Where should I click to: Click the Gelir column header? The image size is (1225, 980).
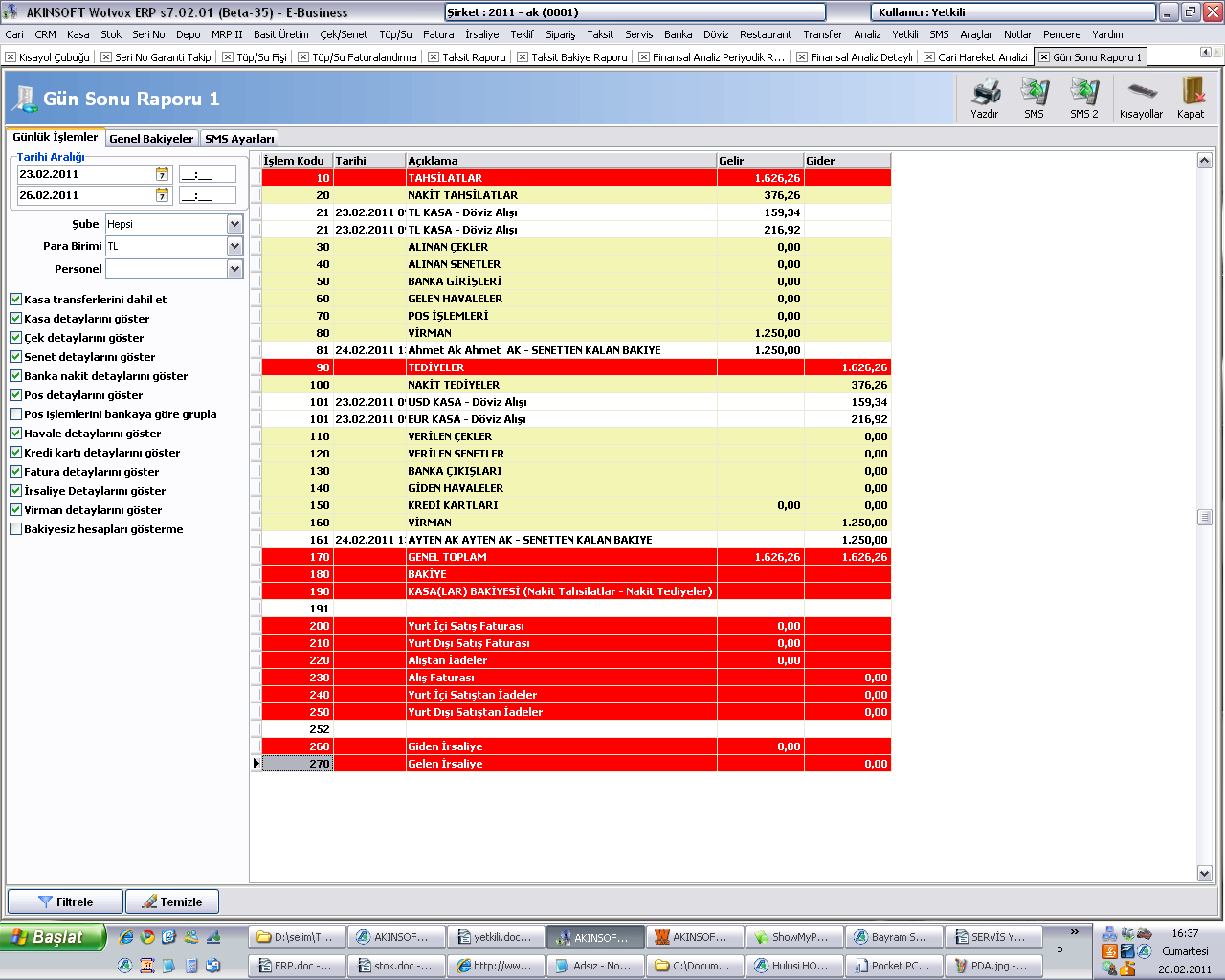coord(760,161)
